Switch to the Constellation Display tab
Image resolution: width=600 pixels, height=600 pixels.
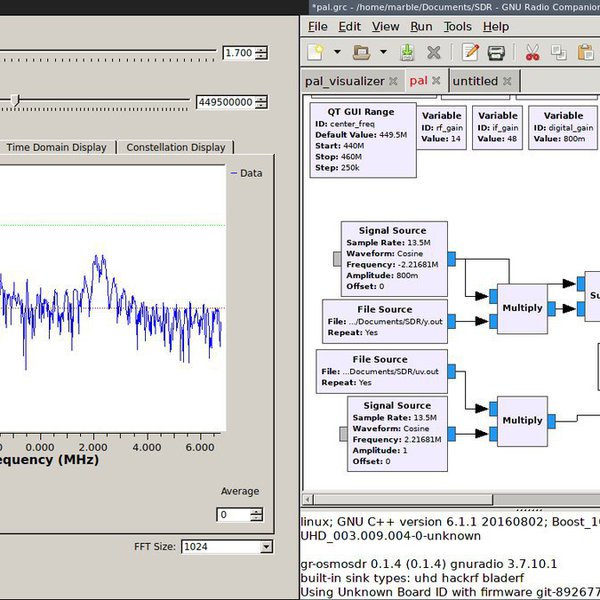coord(175,147)
